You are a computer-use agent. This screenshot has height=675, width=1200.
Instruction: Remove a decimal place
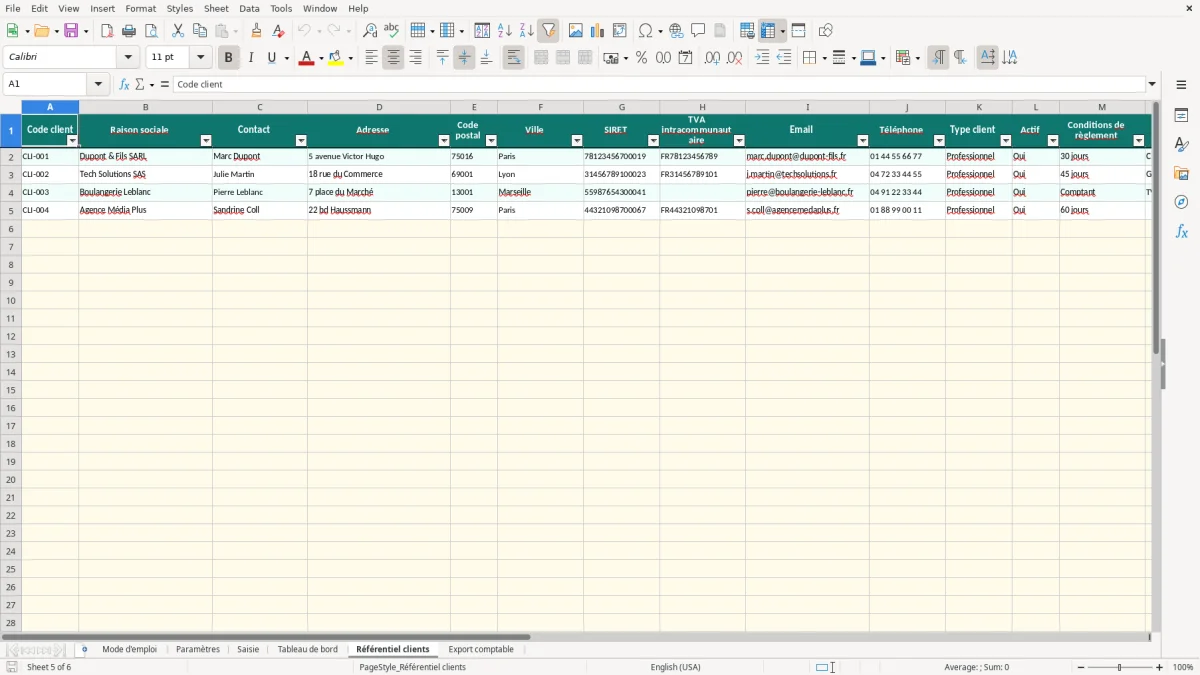(734, 58)
